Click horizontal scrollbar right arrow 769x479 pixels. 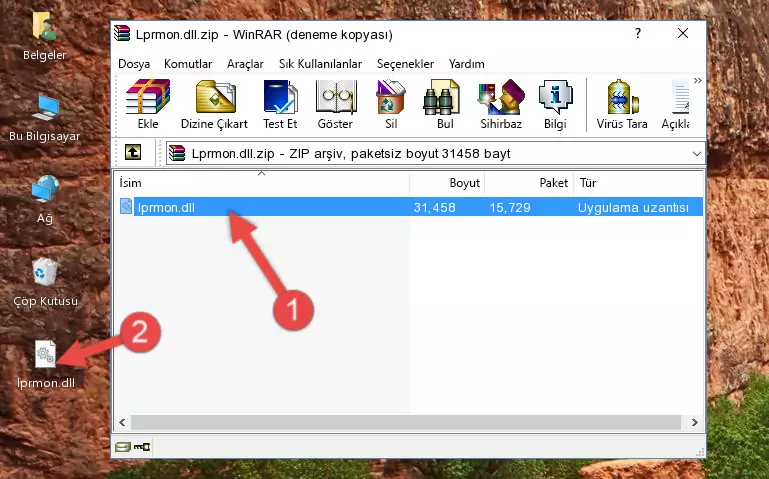694,422
